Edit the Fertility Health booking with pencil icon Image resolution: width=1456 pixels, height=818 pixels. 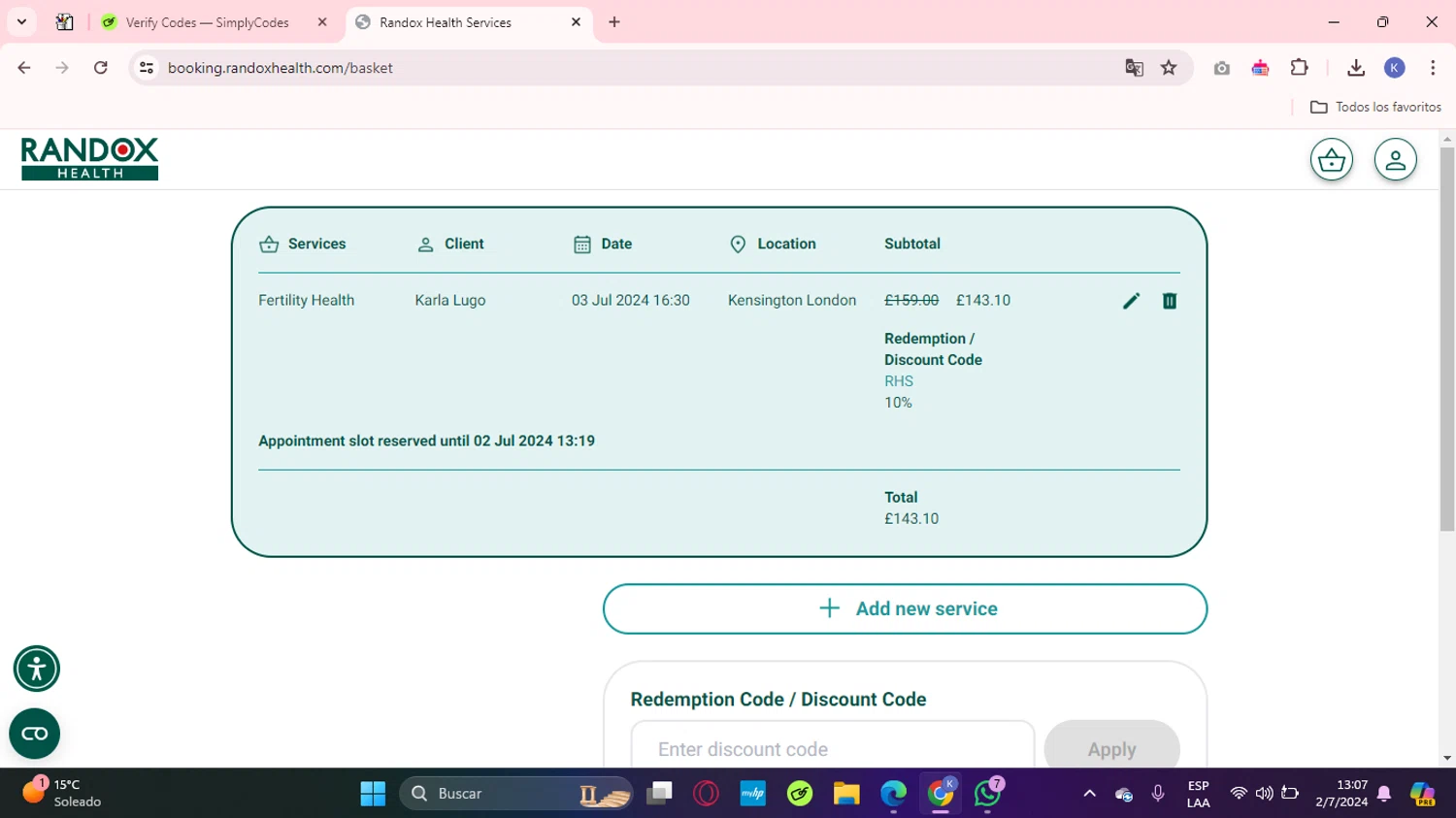(x=1131, y=301)
